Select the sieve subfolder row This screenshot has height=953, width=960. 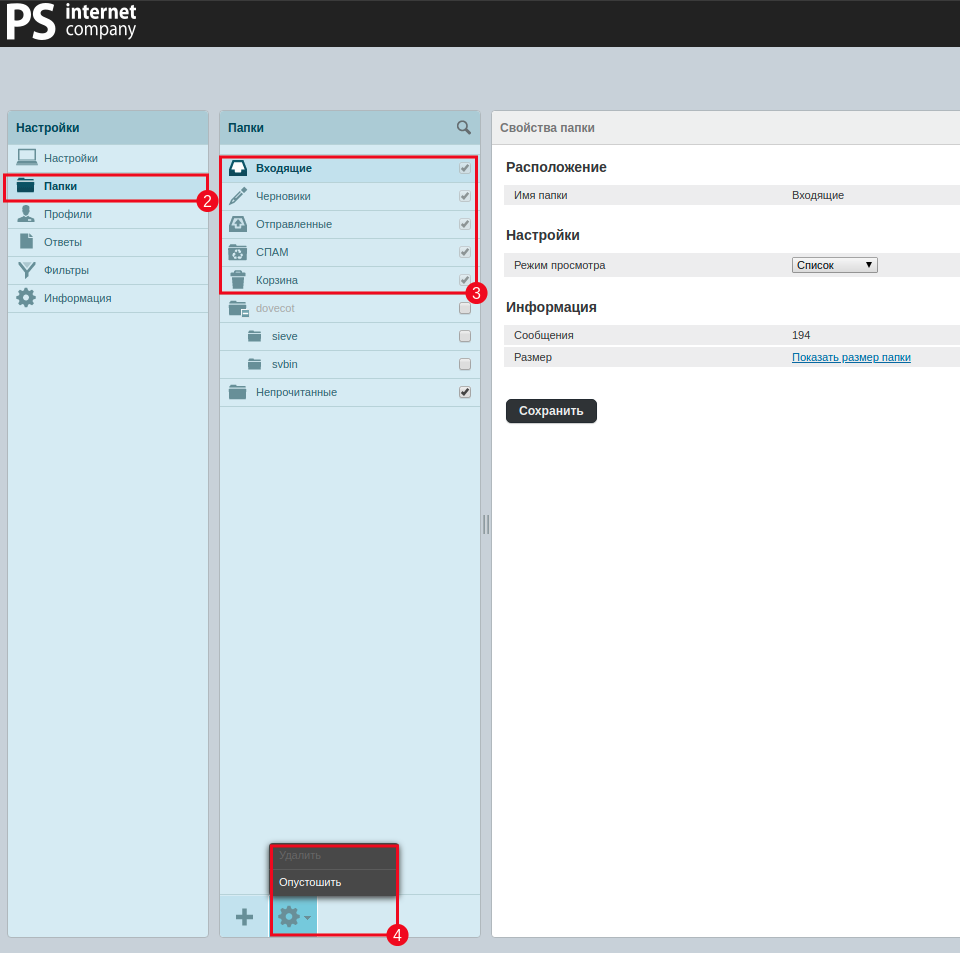[350, 336]
